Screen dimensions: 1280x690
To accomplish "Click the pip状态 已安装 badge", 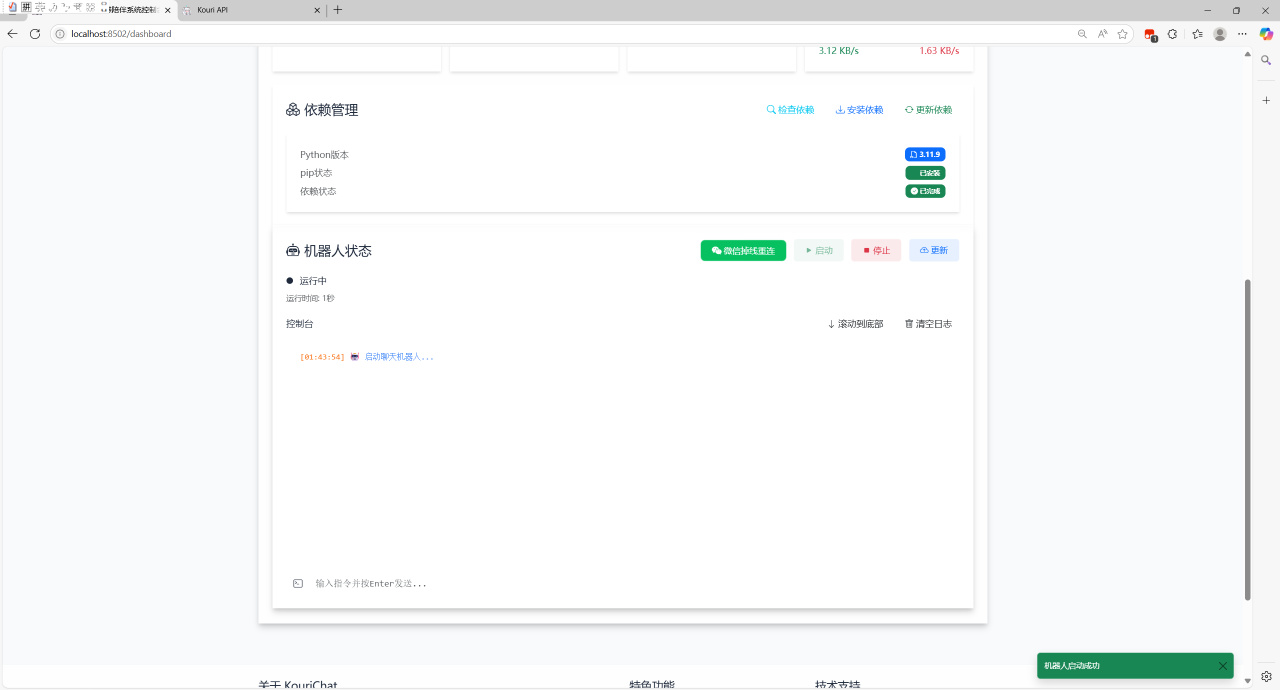I will 925,173.
